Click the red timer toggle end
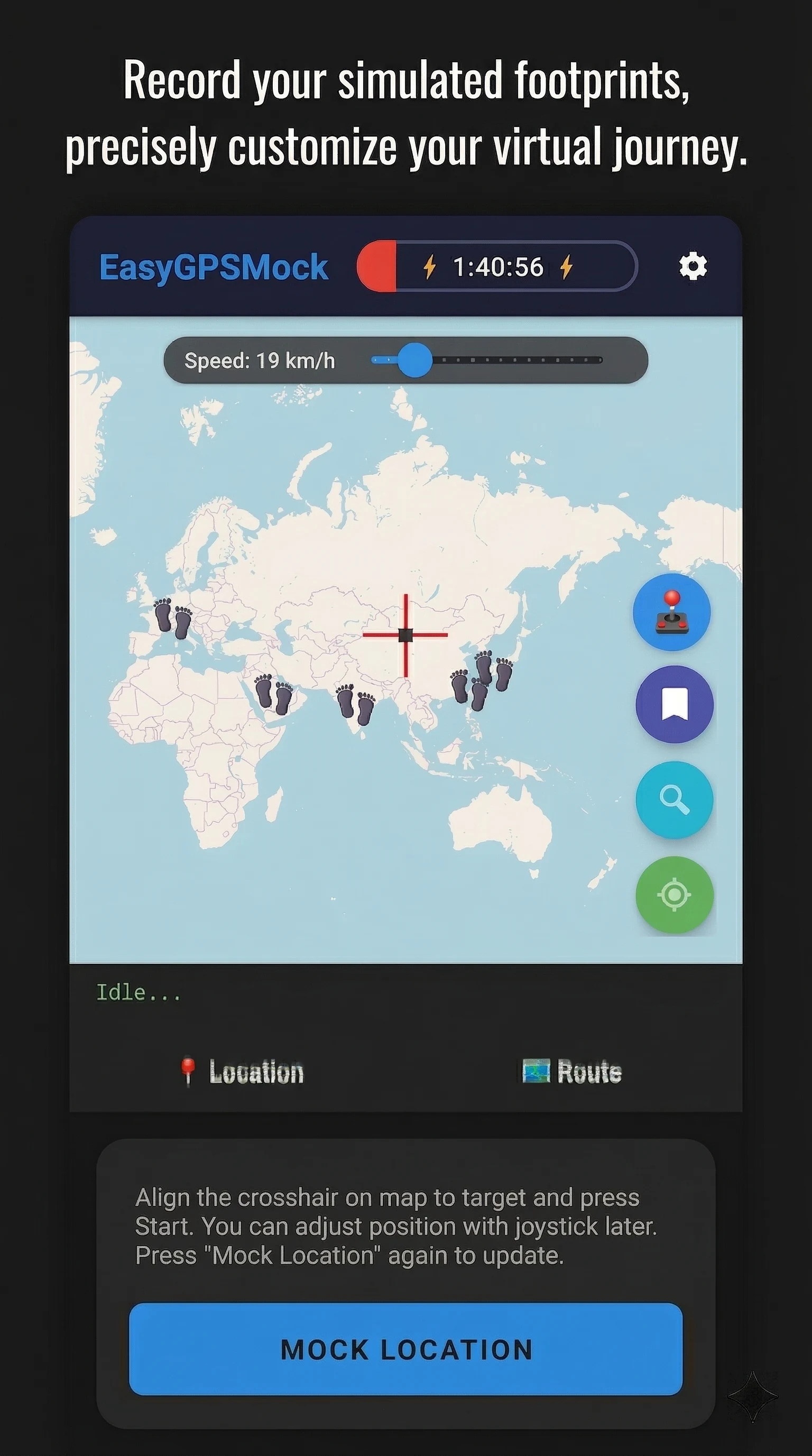 (x=377, y=266)
